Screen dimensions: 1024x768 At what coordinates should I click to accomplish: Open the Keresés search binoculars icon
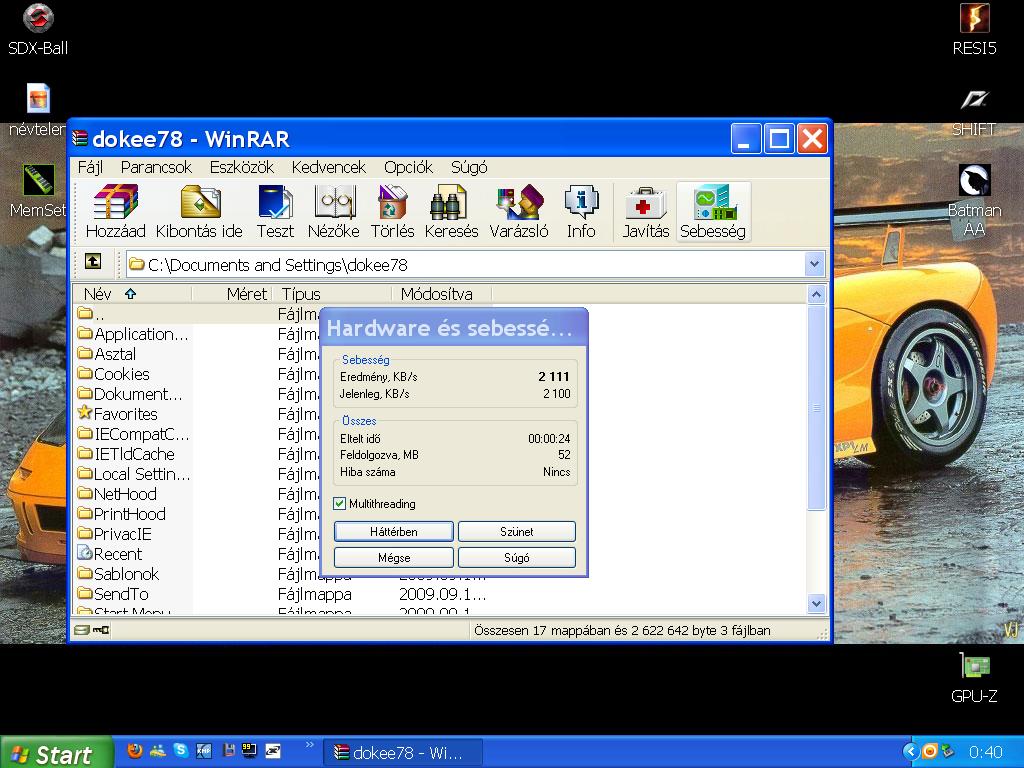(x=451, y=212)
